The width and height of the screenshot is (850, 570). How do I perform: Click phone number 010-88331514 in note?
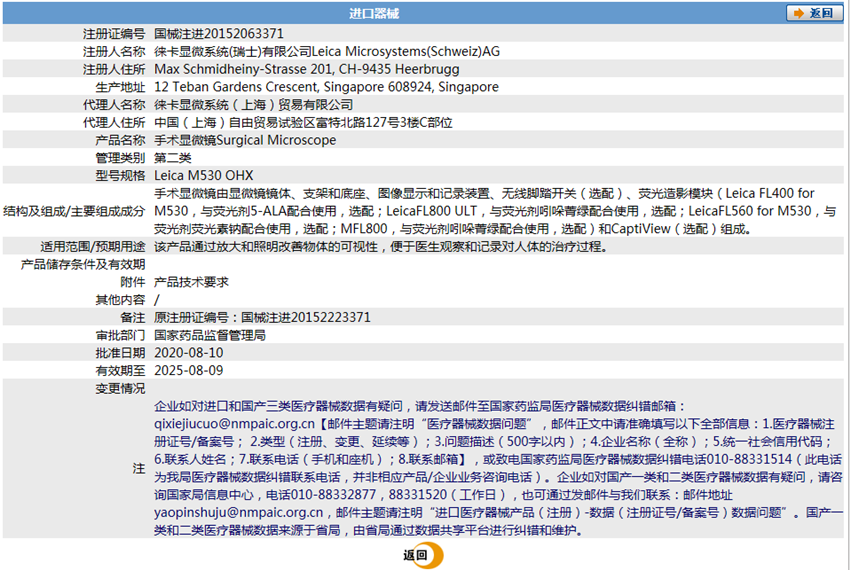[x=750, y=459]
